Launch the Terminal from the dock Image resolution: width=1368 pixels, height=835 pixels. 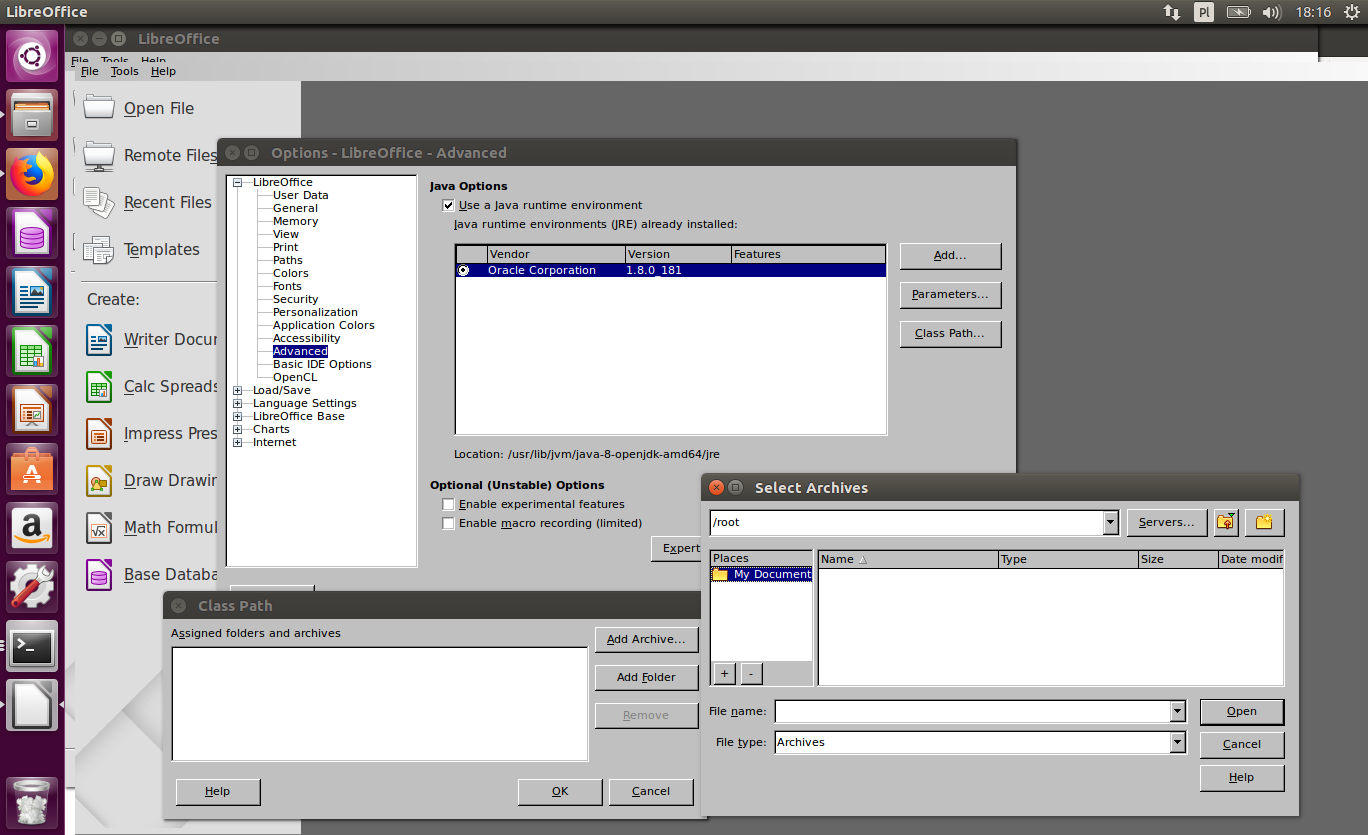(32, 647)
